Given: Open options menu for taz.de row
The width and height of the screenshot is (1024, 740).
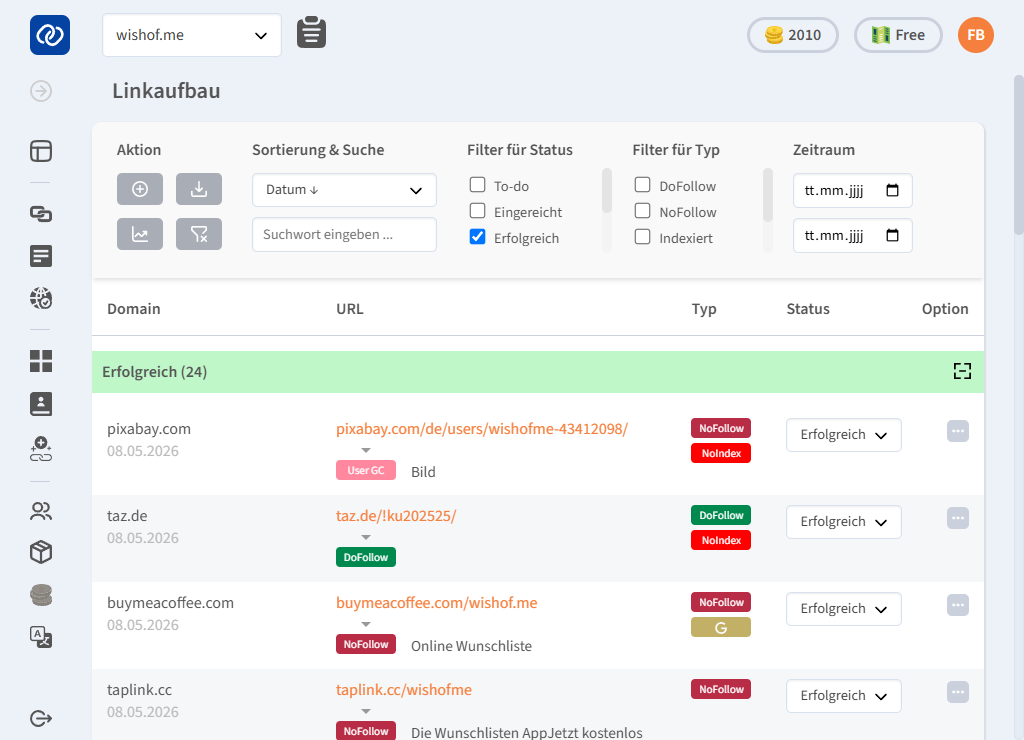Looking at the screenshot, I should point(957,518).
